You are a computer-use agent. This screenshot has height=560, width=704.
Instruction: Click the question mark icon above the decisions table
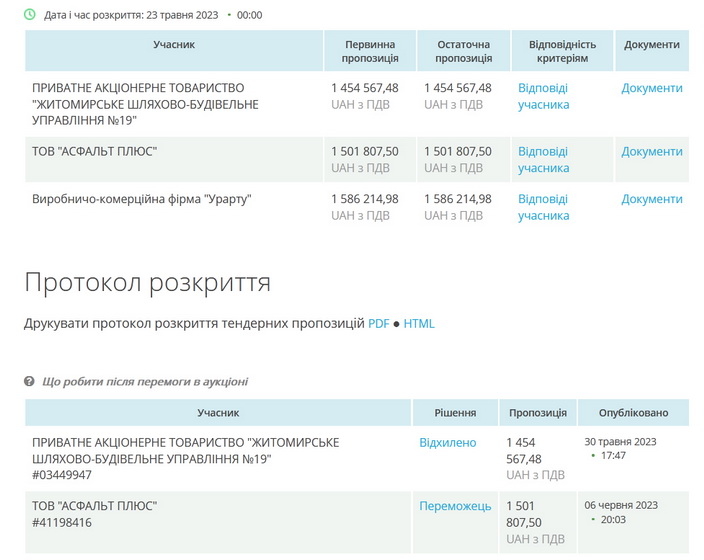pos(30,382)
